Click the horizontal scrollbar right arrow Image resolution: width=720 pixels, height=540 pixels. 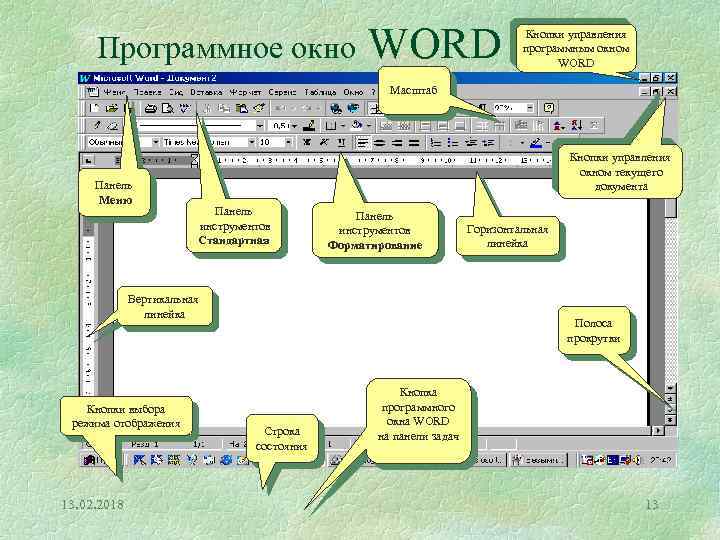pos(659,430)
